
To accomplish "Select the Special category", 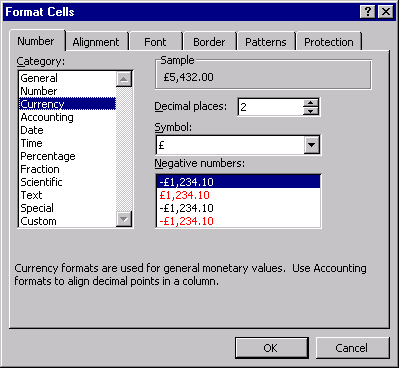I will point(67,208).
